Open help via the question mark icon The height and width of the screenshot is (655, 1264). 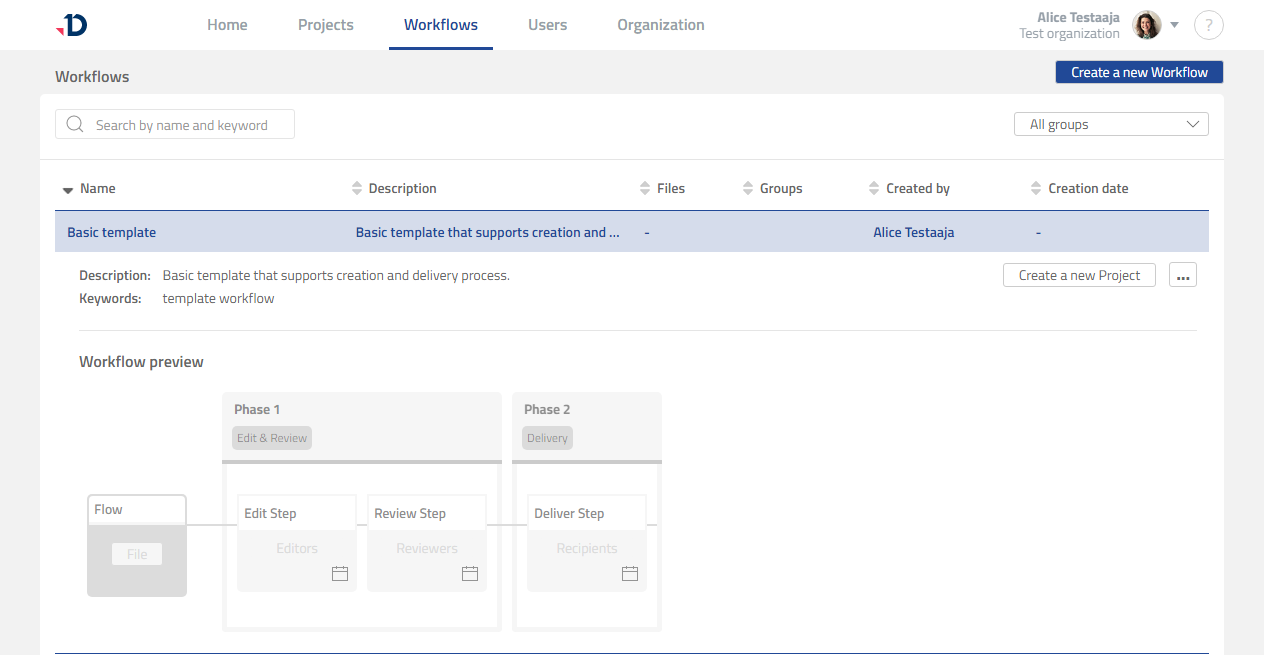1208,25
